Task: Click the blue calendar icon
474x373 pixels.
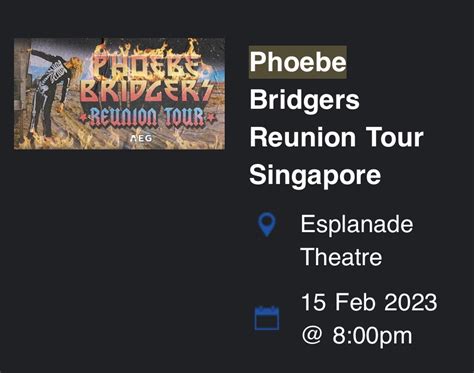Action: click(267, 318)
